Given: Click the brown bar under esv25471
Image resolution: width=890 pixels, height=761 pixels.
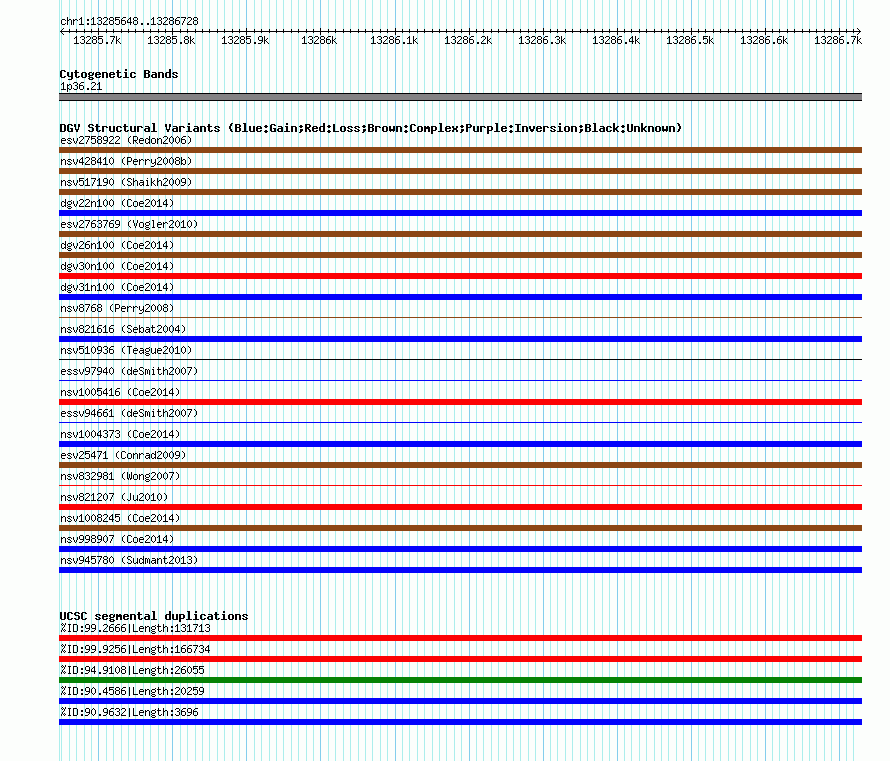Looking at the screenshot, I should pyautogui.click(x=460, y=465).
